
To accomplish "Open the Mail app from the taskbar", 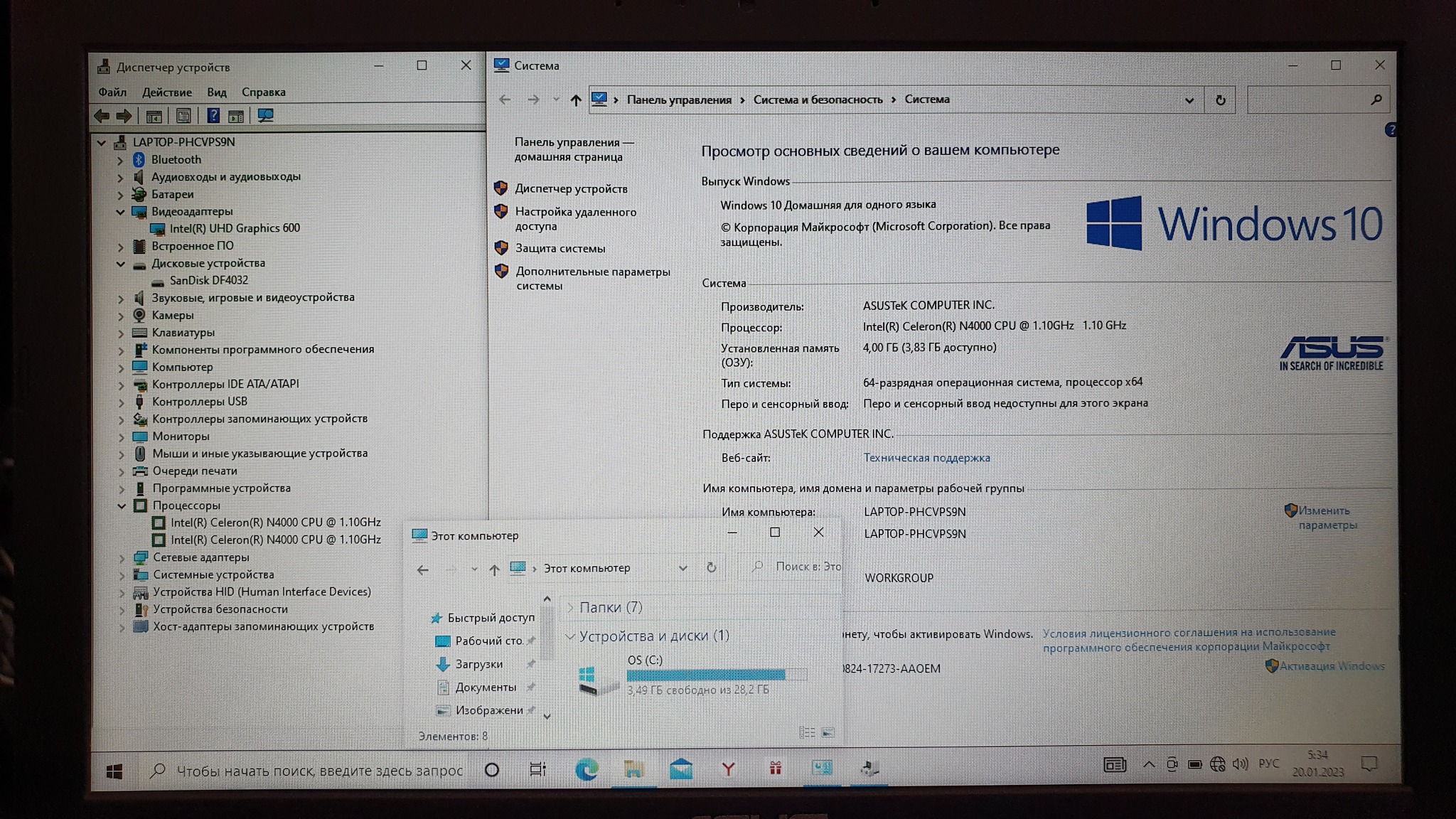I will 680,769.
